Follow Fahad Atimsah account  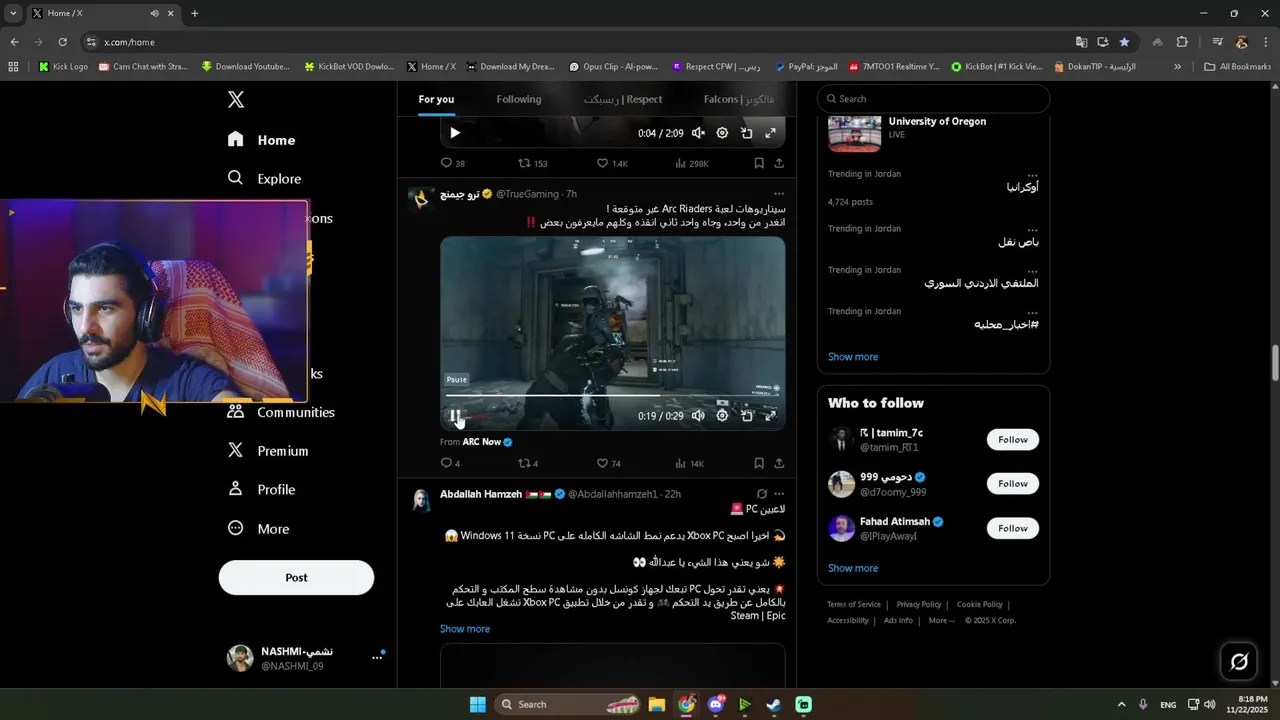[1013, 528]
